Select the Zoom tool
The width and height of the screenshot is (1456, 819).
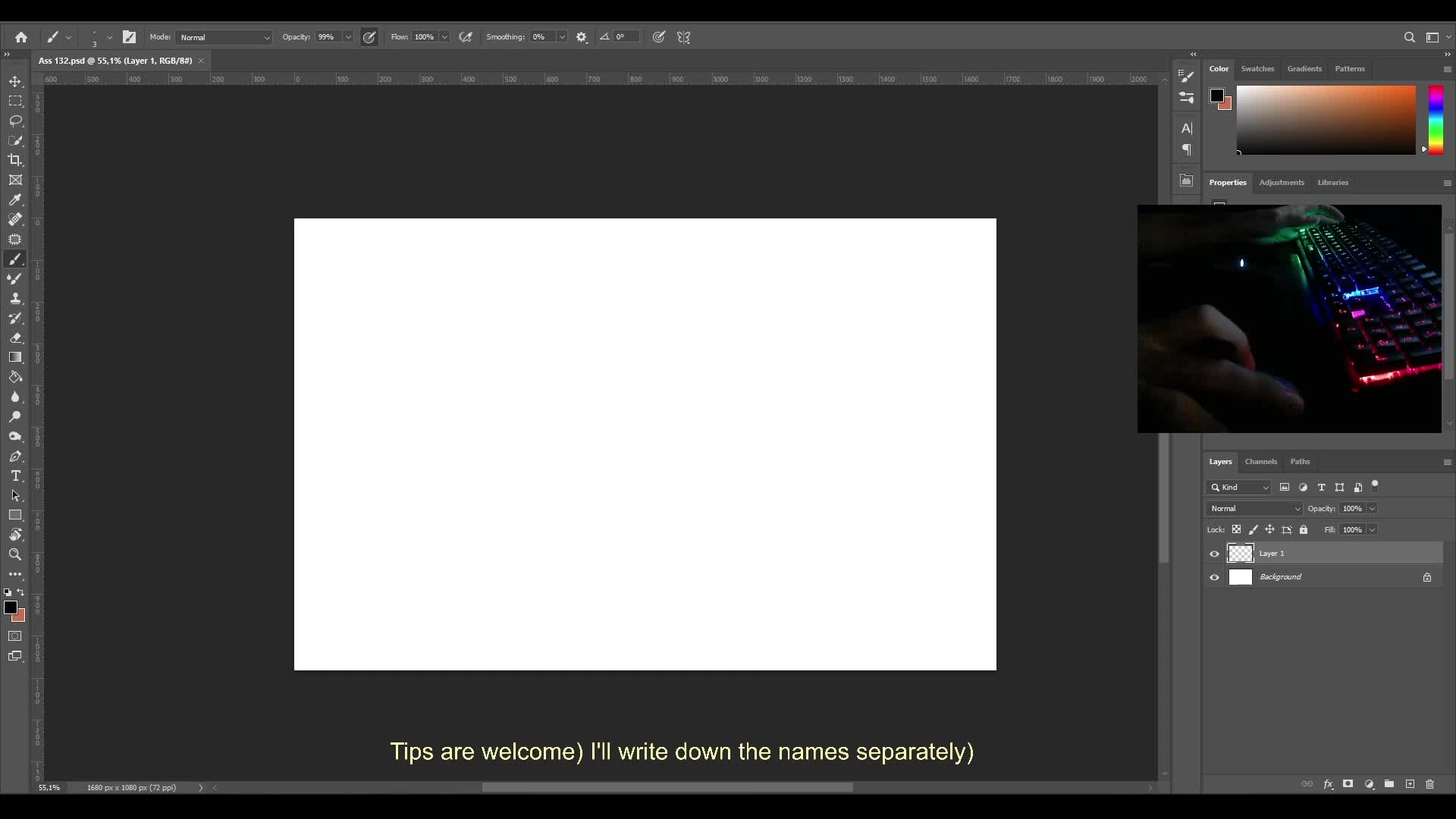click(15, 554)
